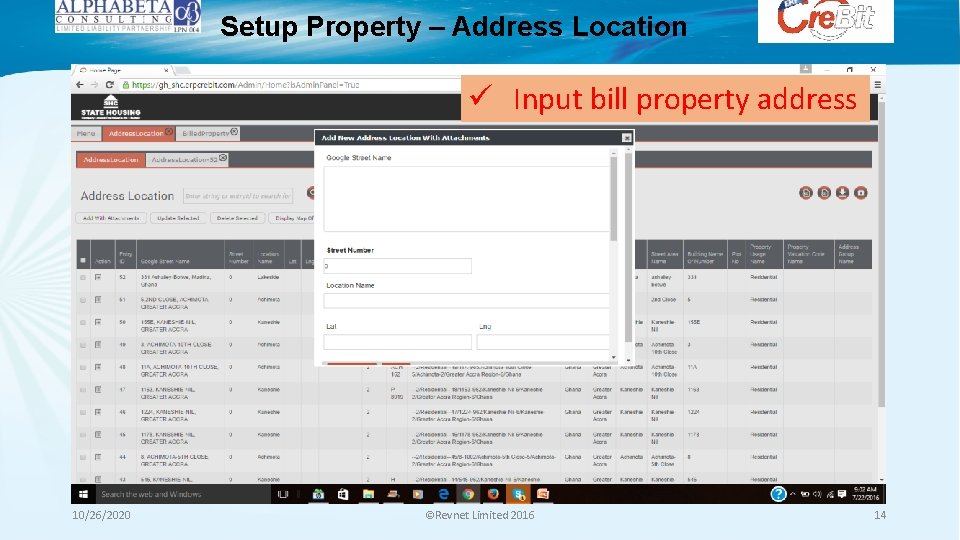
Task: Click the Lat input field
Action: pyautogui.click(x=397, y=342)
